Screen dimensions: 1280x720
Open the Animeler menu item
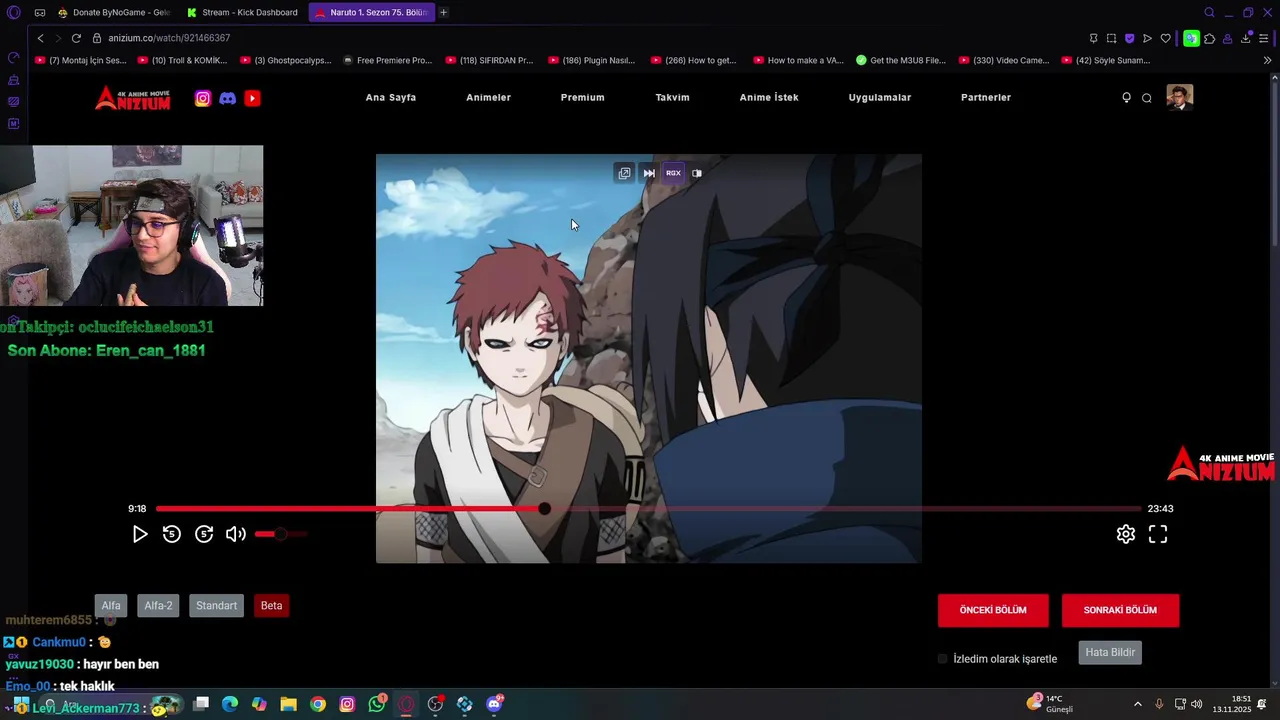coord(489,98)
